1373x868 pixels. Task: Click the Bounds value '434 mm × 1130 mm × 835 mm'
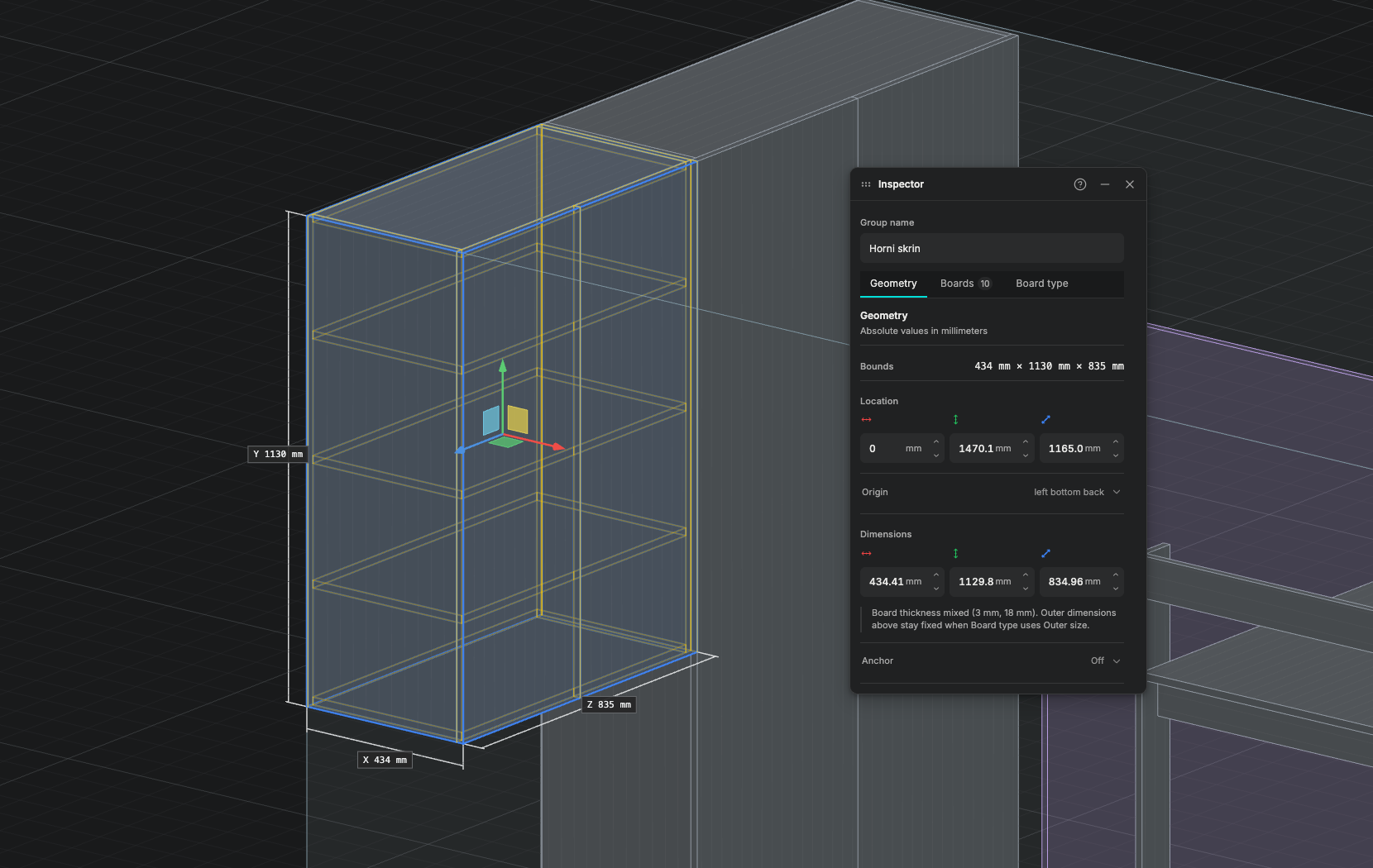pyautogui.click(x=1049, y=366)
